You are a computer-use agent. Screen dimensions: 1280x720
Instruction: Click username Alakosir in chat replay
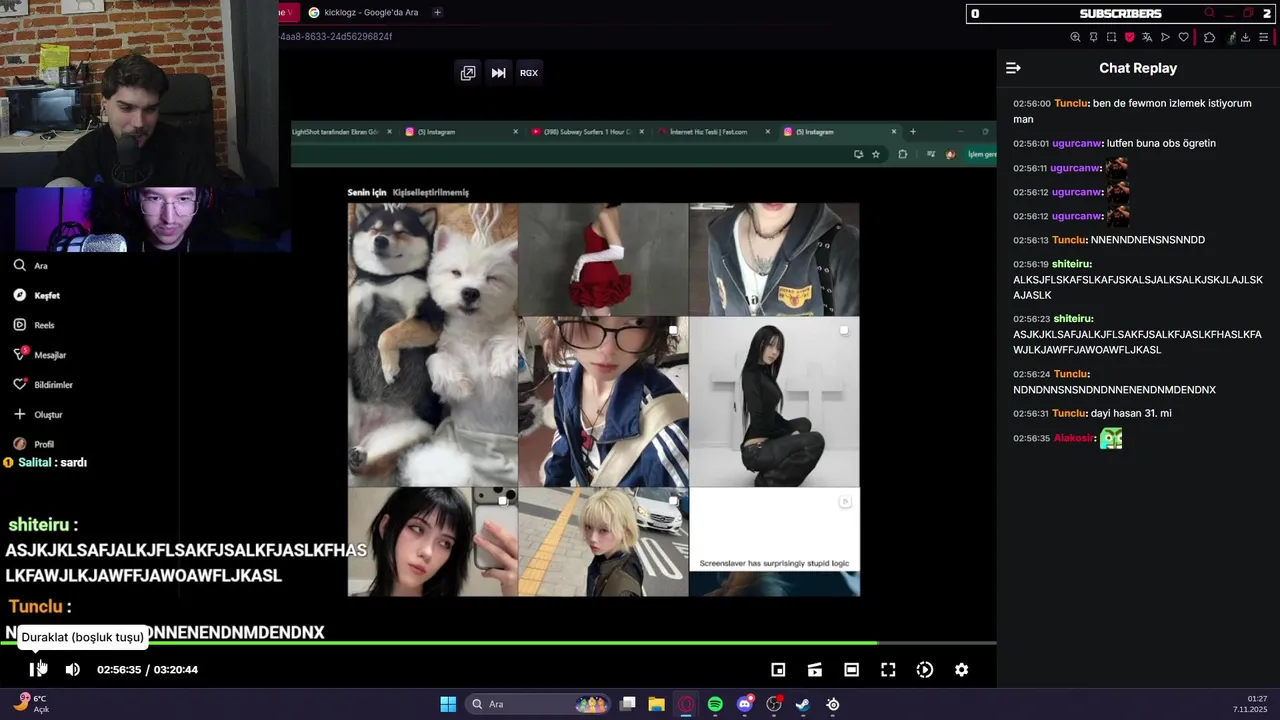1072,438
